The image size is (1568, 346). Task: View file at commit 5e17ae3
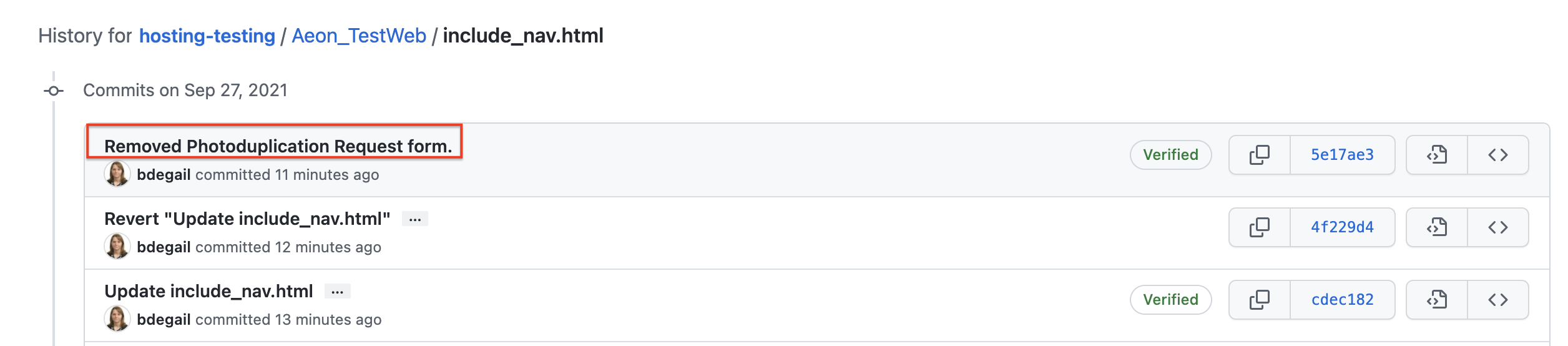[1436, 155]
